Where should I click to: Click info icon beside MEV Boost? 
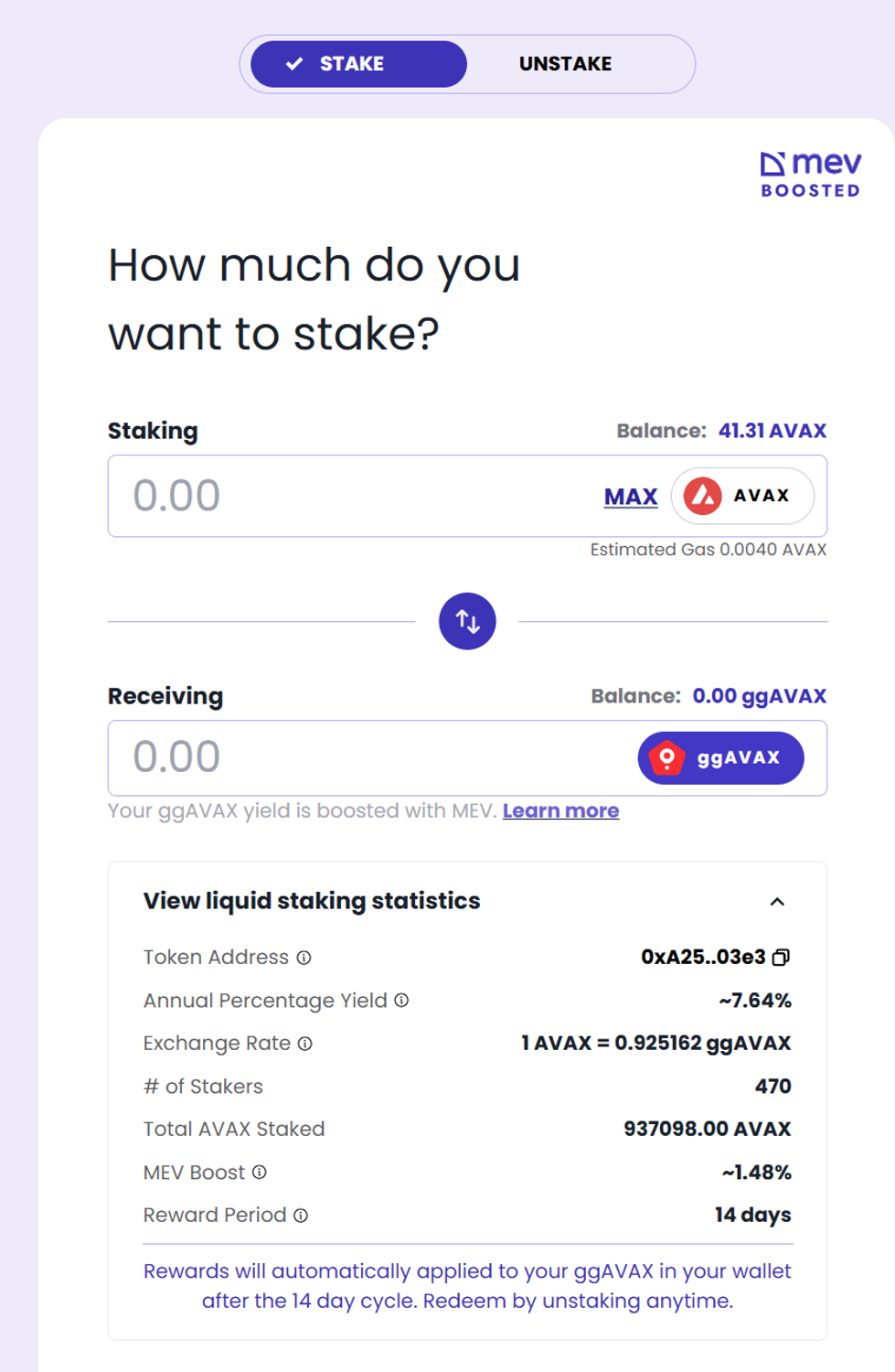260,1172
